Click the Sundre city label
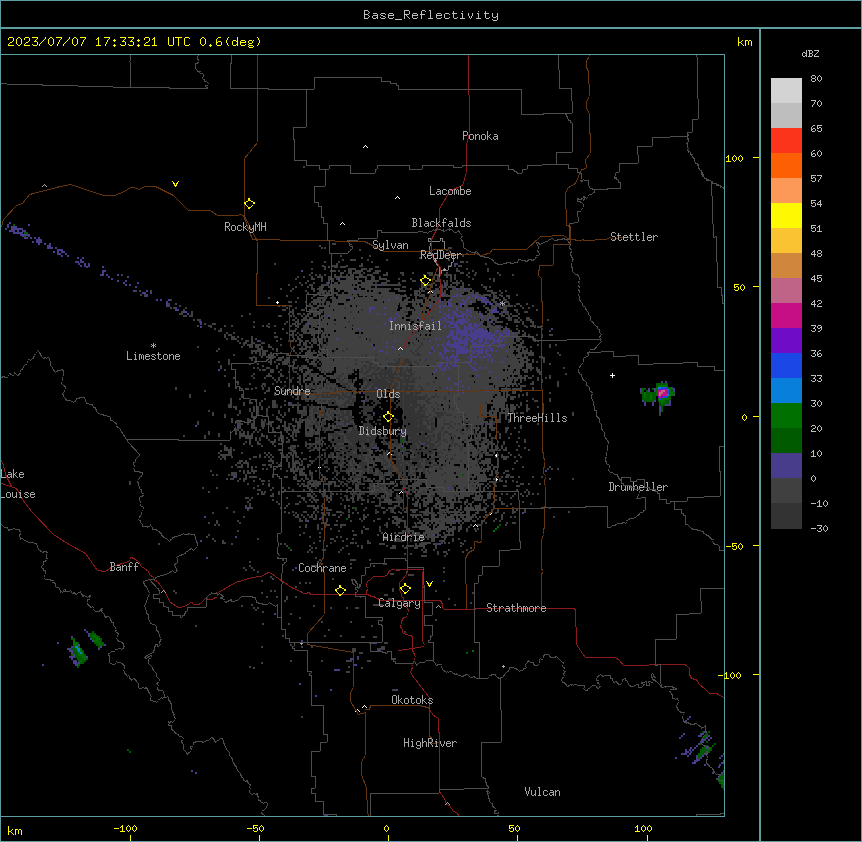The width and height of the screenshot is (862, 842). [292, 391]
